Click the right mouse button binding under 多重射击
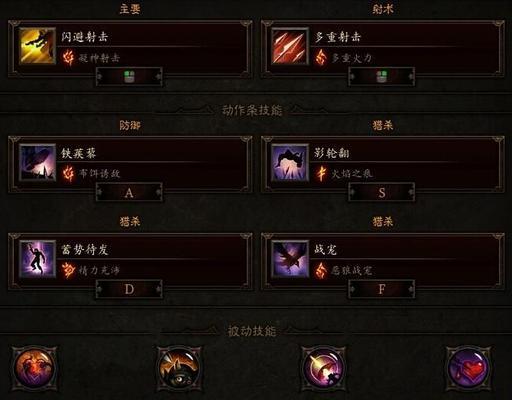Image resolution: width=512 pixels, height=400 pixels. tap(382, 77)
